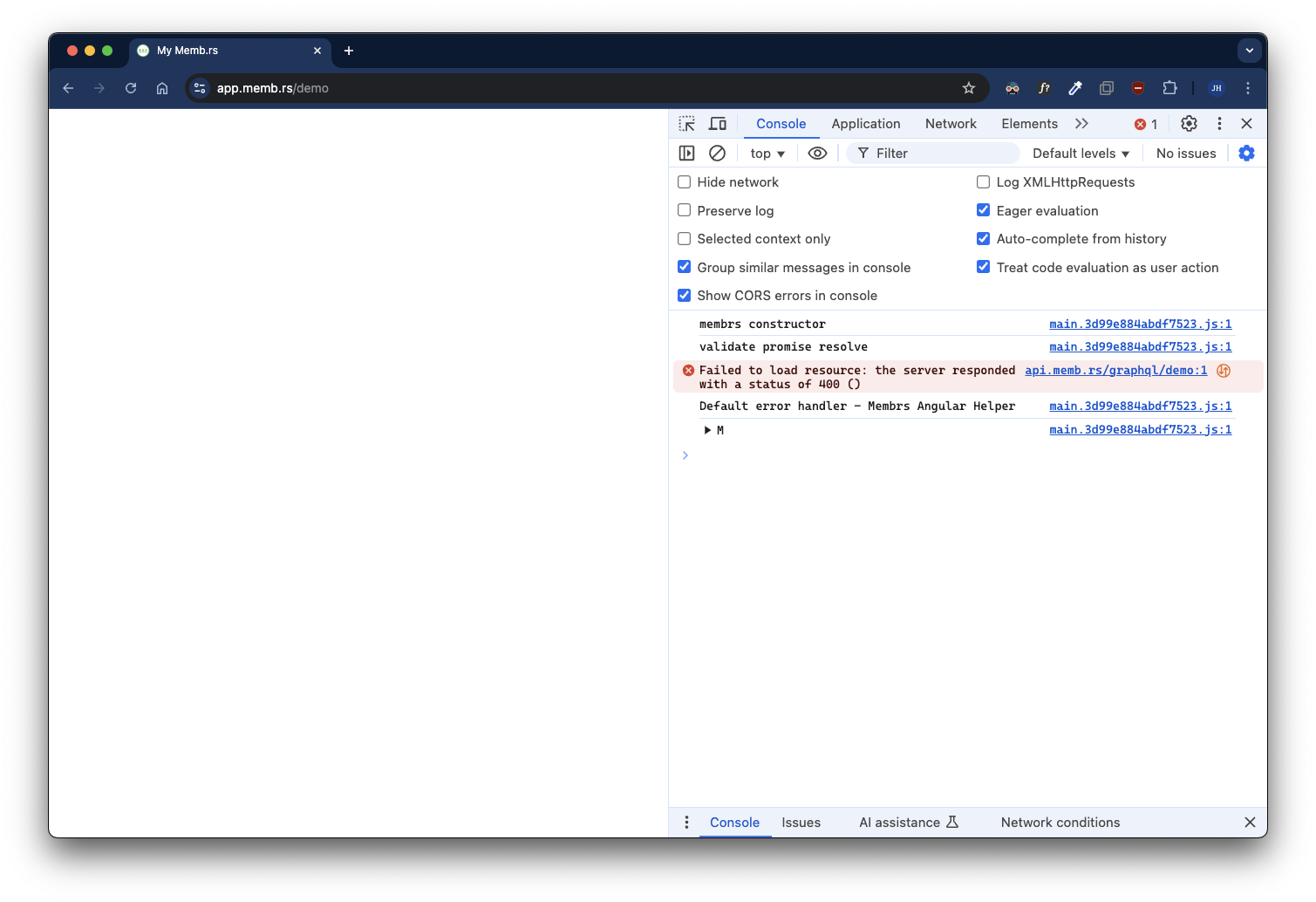Check the Preserve log option

pos(685,210)
